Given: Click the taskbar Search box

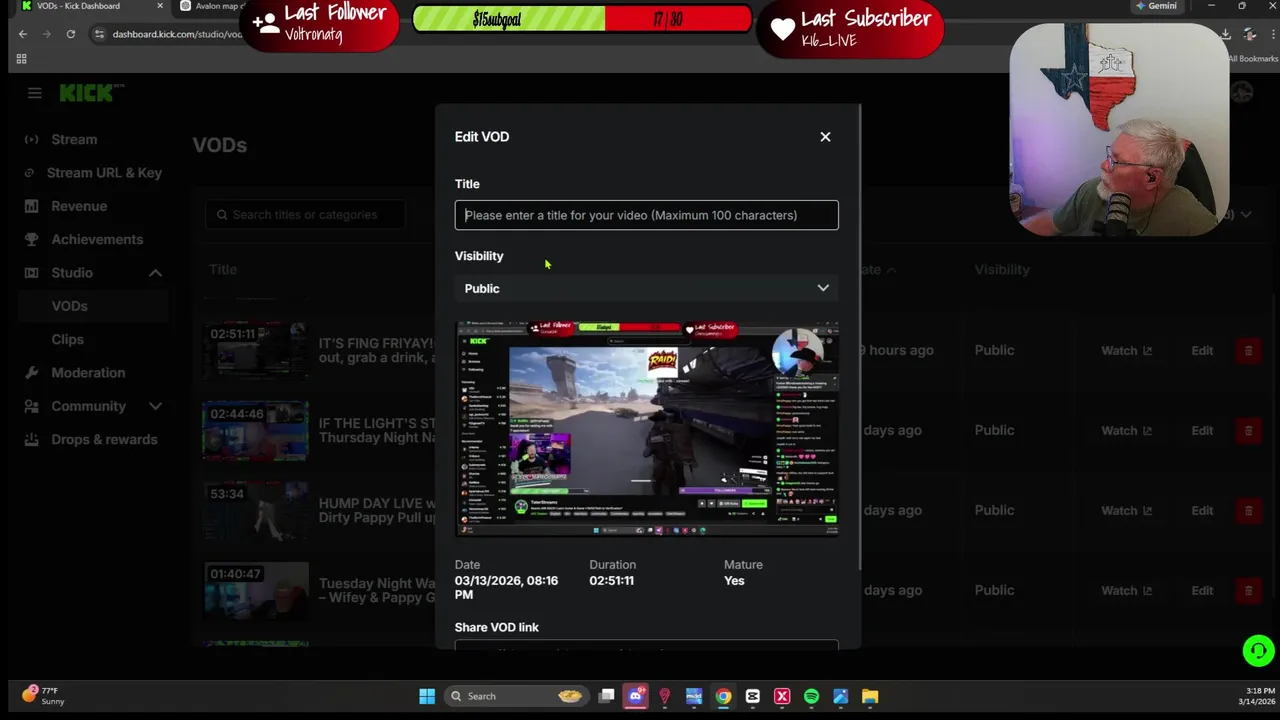Looking at the screenshot, I should (515, 697).
